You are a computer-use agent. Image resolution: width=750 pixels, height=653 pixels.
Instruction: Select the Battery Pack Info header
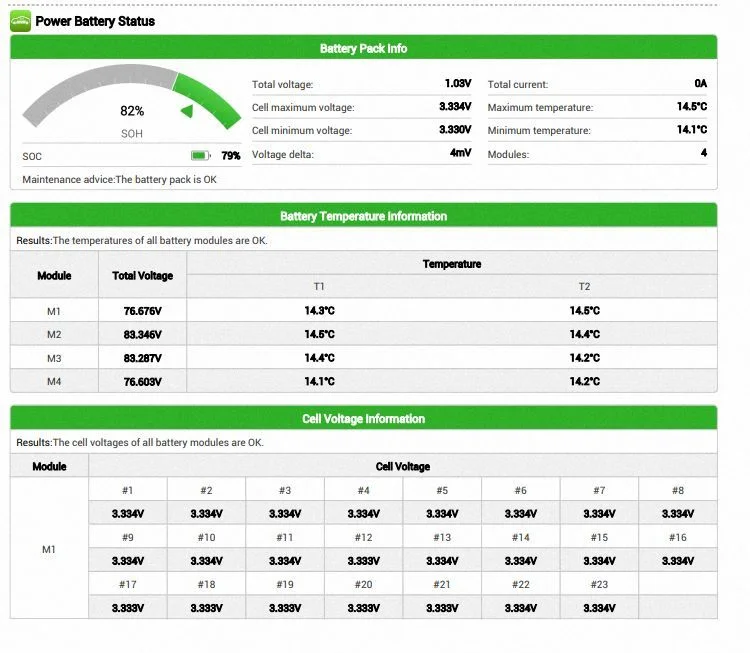(364, 47)
